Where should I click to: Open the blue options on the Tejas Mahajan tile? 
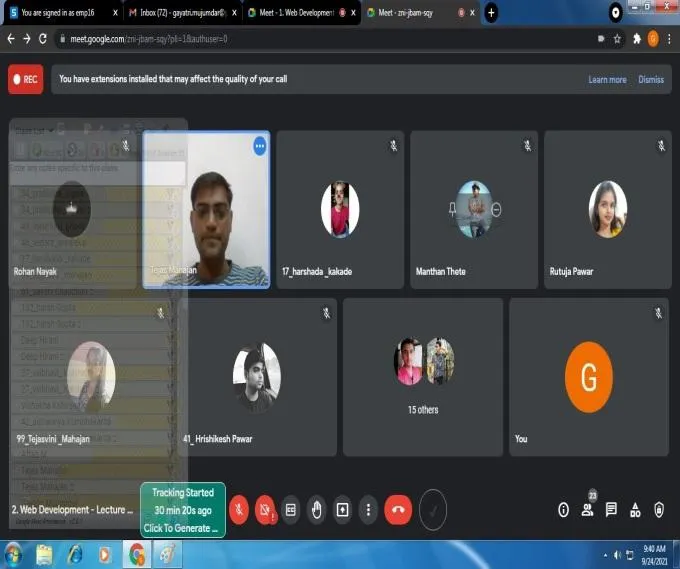(x=260, y=146)
